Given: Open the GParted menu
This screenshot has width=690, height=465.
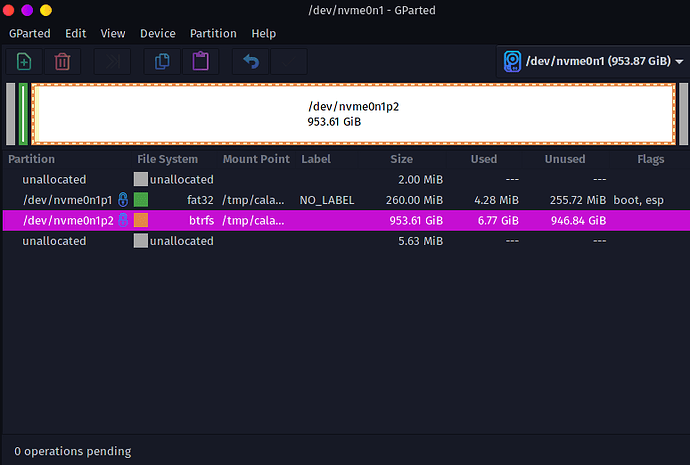Looking at the screenshot, I should [x=30, y=33].
